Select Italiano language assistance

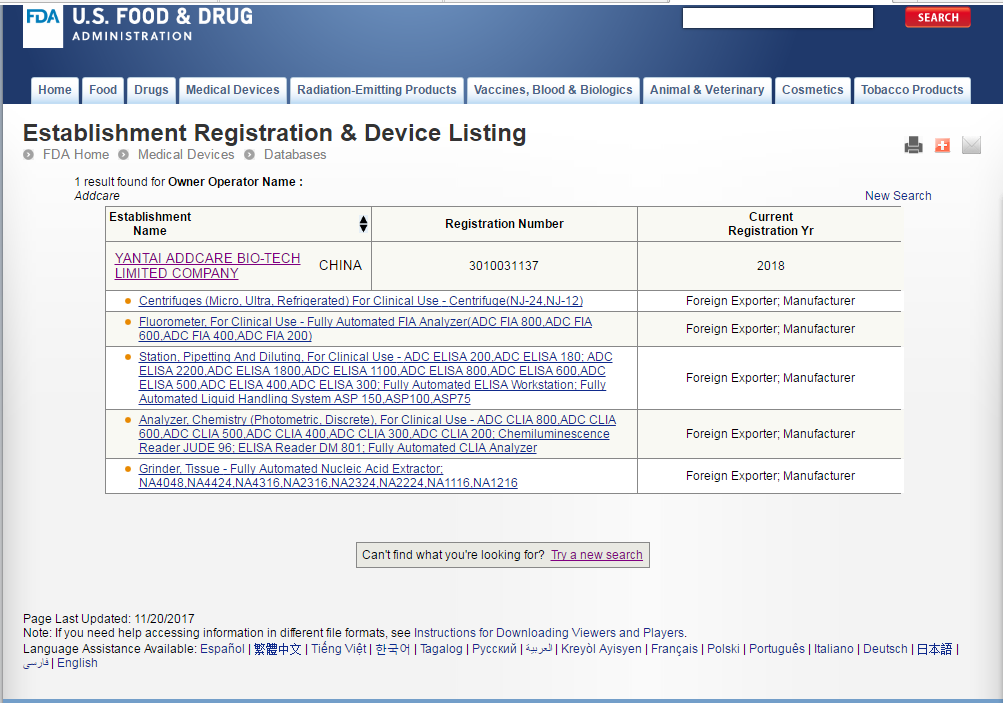click(x=833, y=649)
